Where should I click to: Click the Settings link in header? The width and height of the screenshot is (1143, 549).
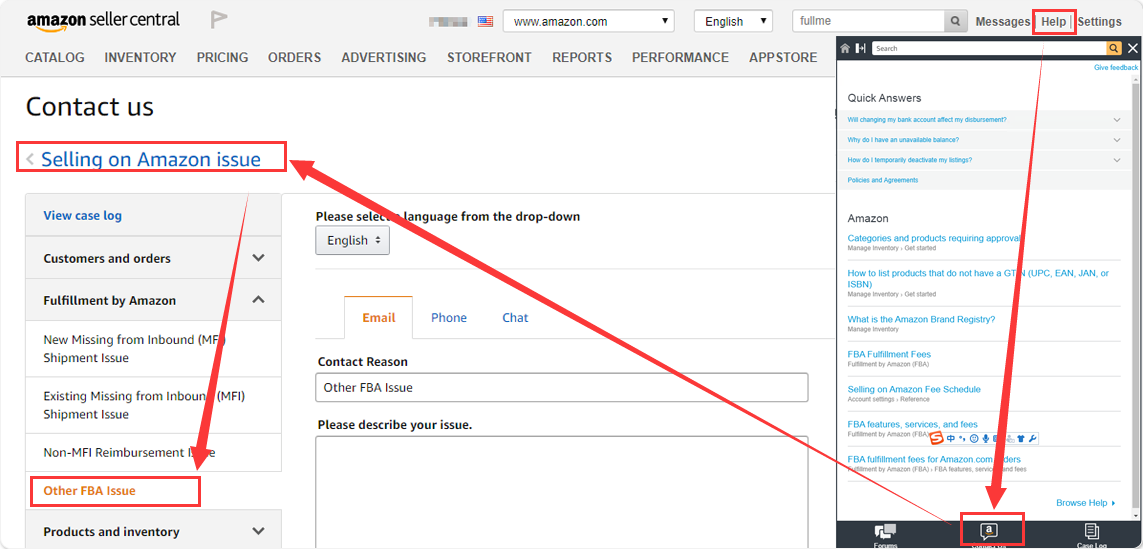(1099, 22)
